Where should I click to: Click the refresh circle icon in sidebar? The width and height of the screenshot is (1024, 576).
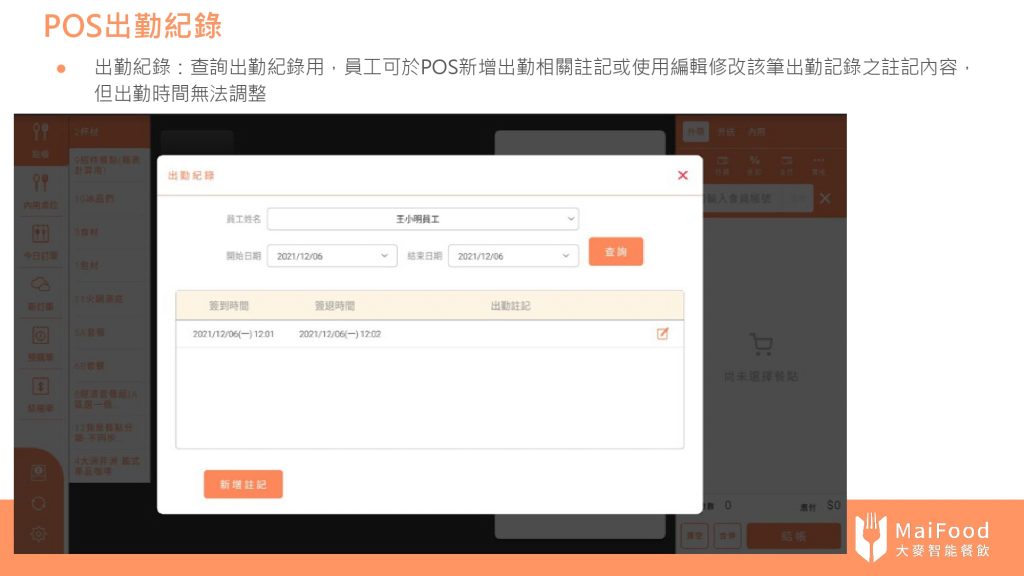pyautogui.click(x=39, y=502)
